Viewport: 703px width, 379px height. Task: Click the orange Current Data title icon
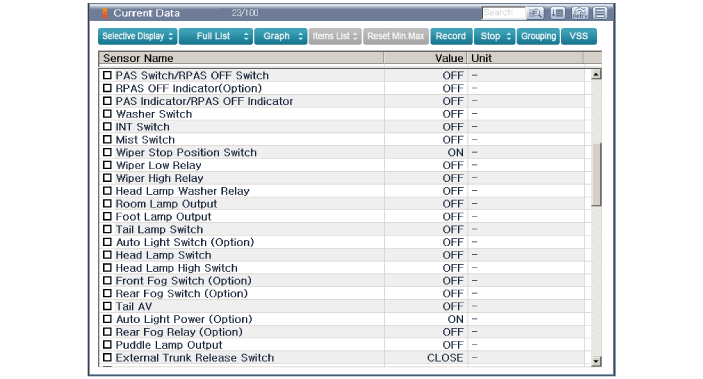[105, 13]
